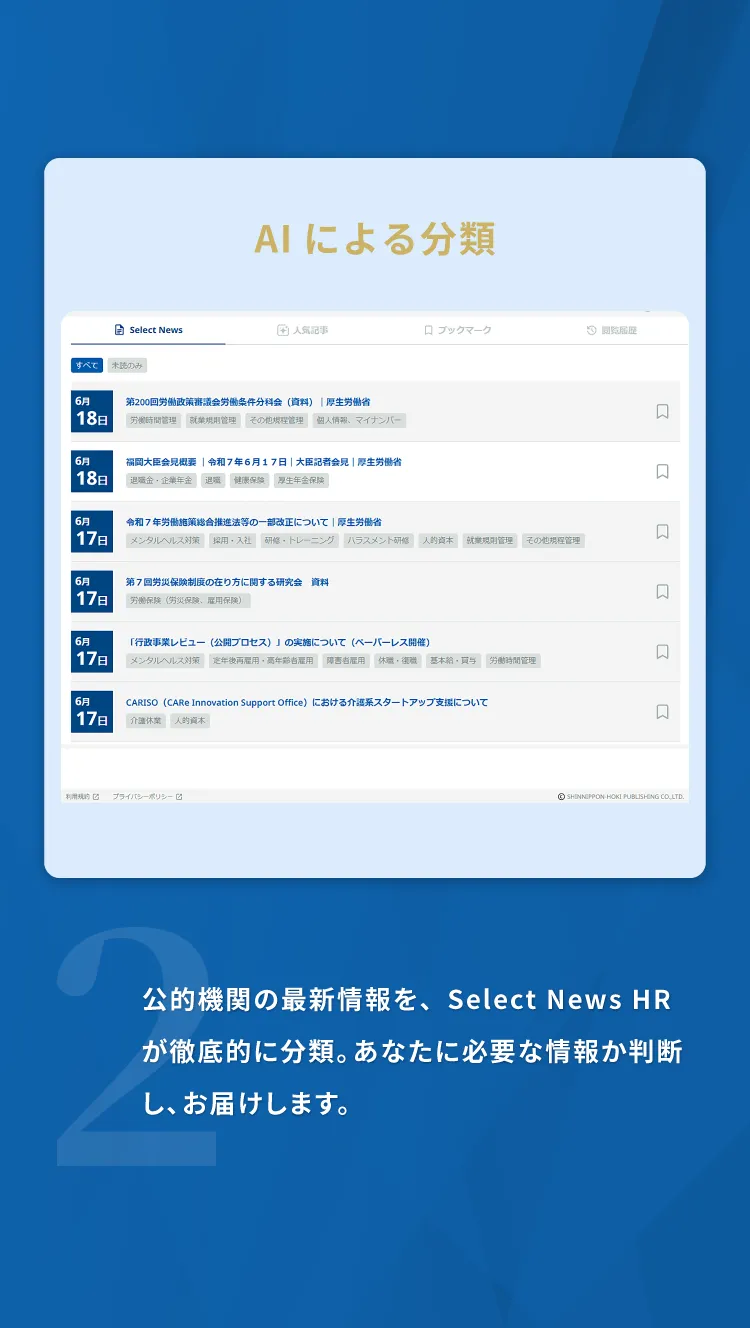Bookmark the 福岡大臣会見概要 article
This screenshot has width=750, height=1328.
point(662,471)
